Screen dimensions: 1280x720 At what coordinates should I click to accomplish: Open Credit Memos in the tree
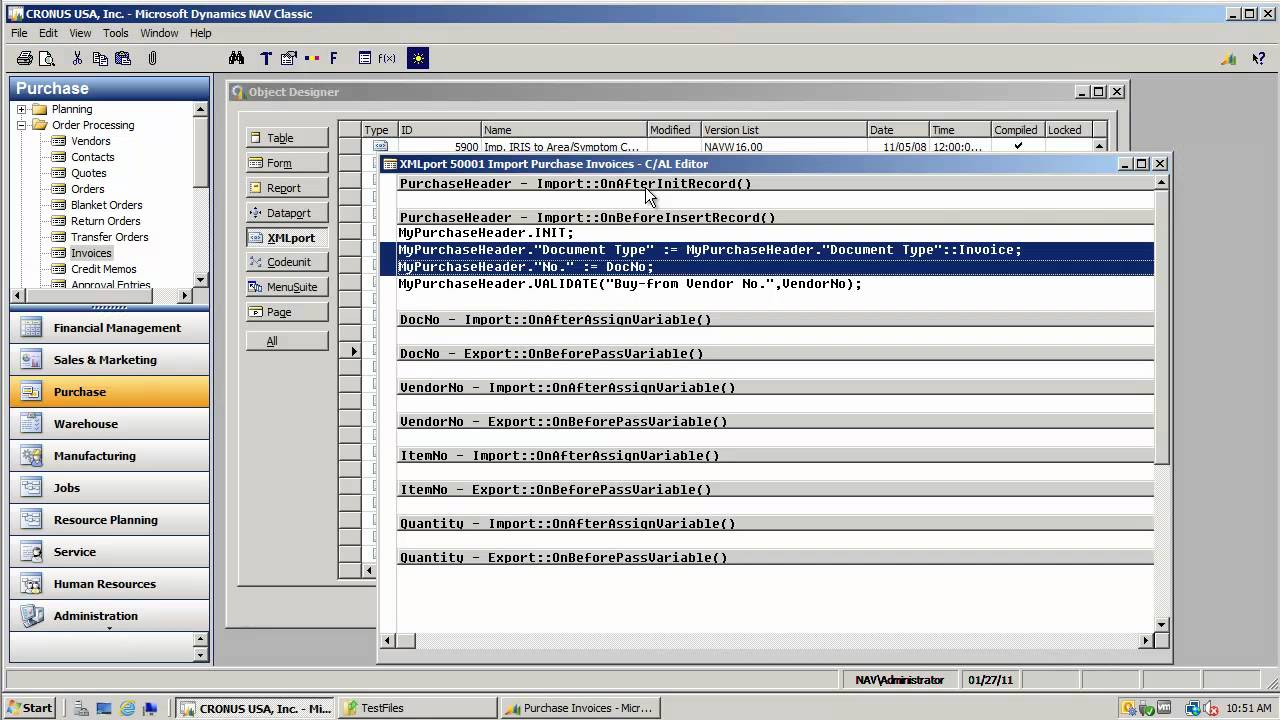(103, 269)
